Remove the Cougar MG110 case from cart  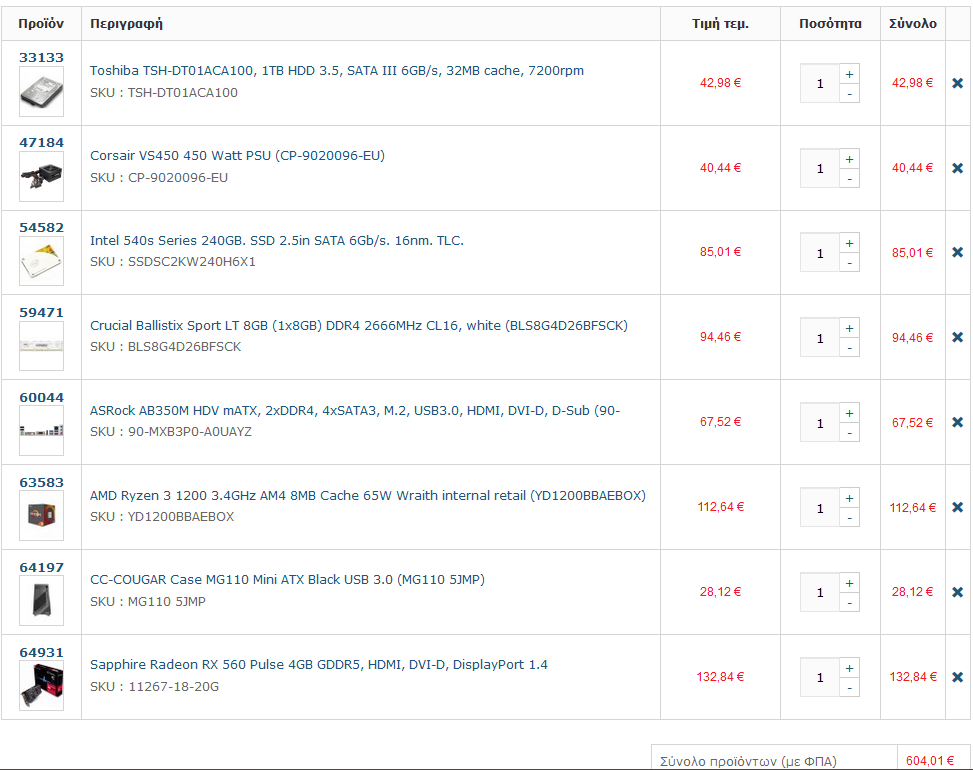(x=957, y=593)
